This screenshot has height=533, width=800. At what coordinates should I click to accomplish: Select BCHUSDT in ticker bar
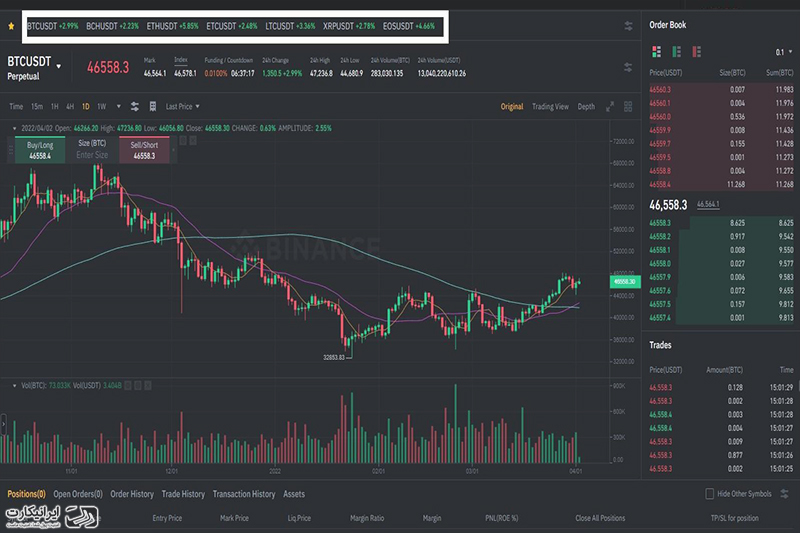tap(112, 26)
